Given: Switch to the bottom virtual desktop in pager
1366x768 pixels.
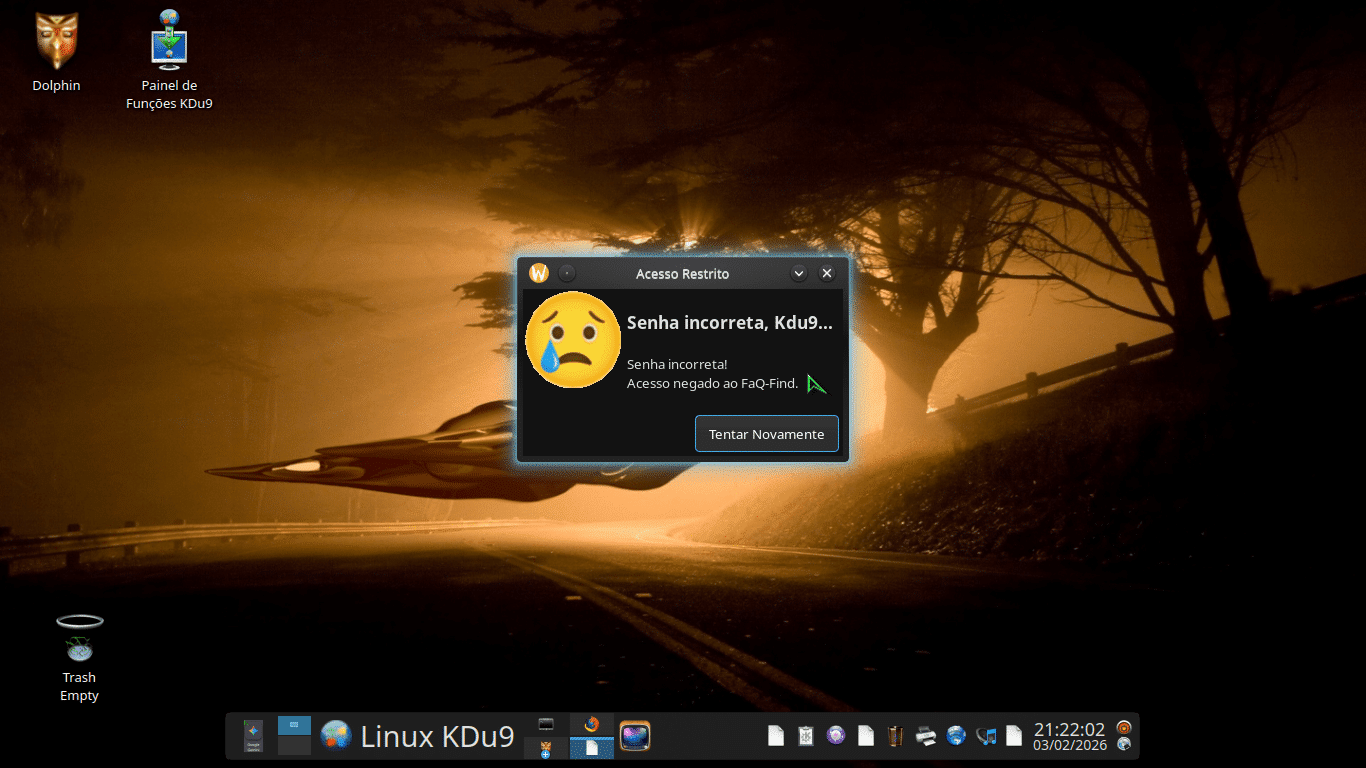Looking at the screenshot, I should (294, 746).
